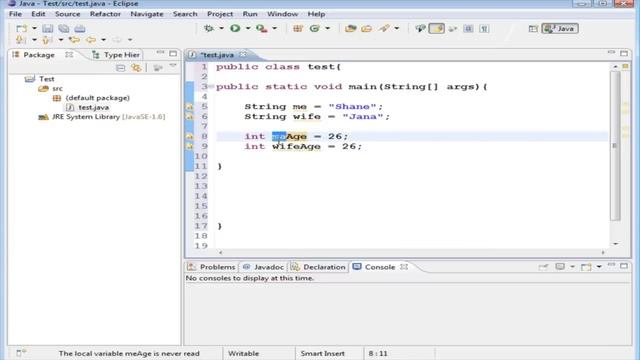Open the Project menu
Screen dimensions: 640x360
click(220, 14)
